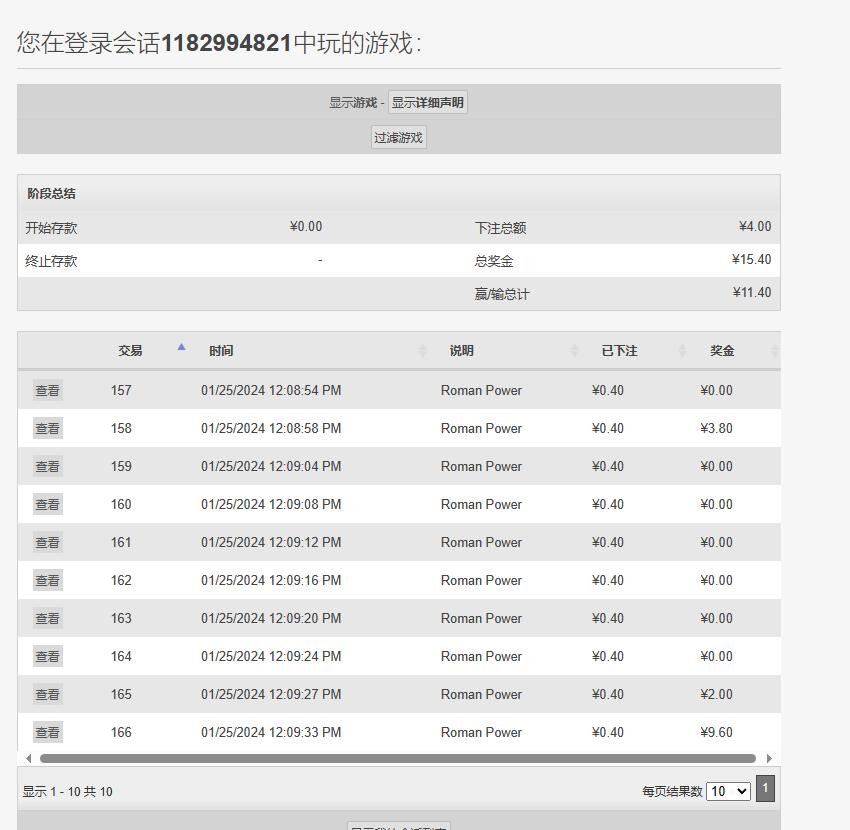Open the 查看 button for transaction 160
Image resolution: width=850 pixels, height=830 pixels.
[48, 504]
